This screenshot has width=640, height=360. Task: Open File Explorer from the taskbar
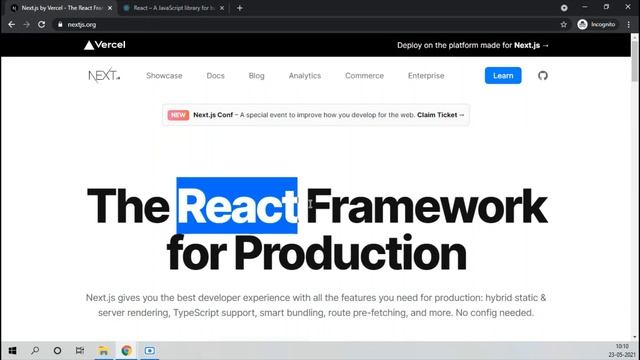(x=104, y=350)
